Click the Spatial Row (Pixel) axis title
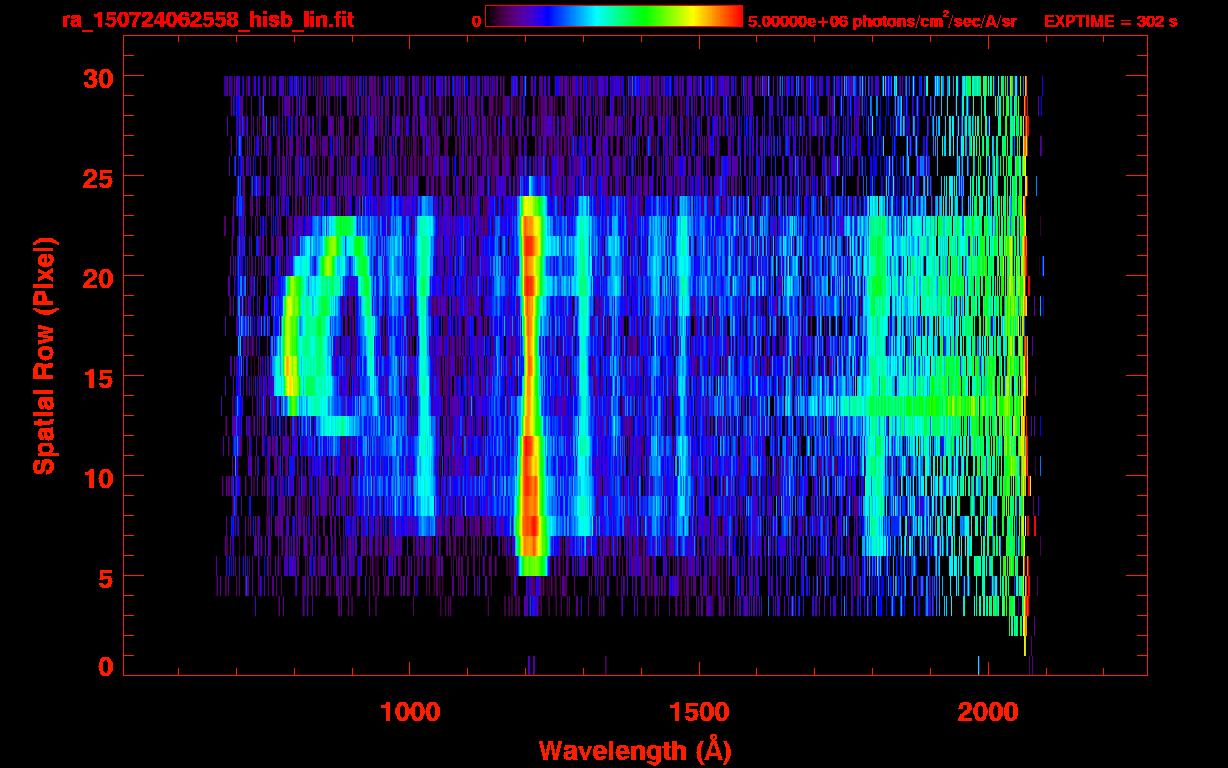Screen dimensions: 1228x768 45,355
